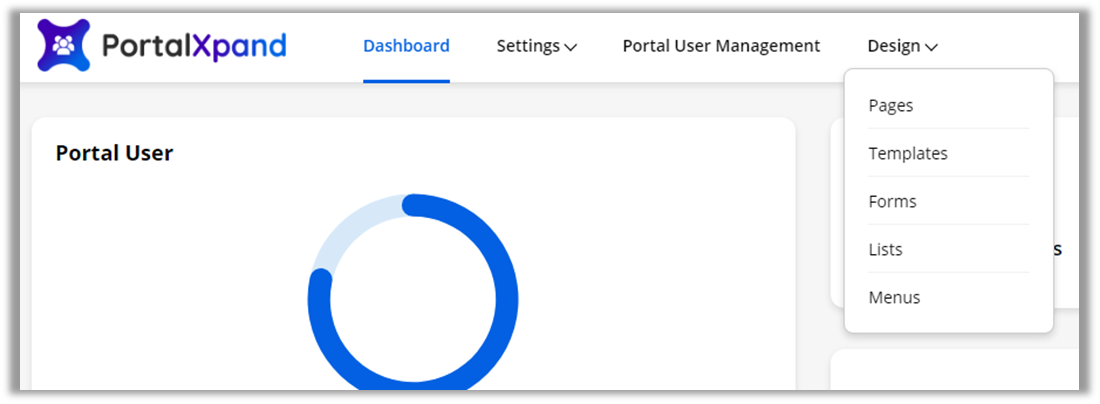Viewport: 1100px width, 404px height.
Task: Open Menus from the Design dropdown
Action: 895,297
